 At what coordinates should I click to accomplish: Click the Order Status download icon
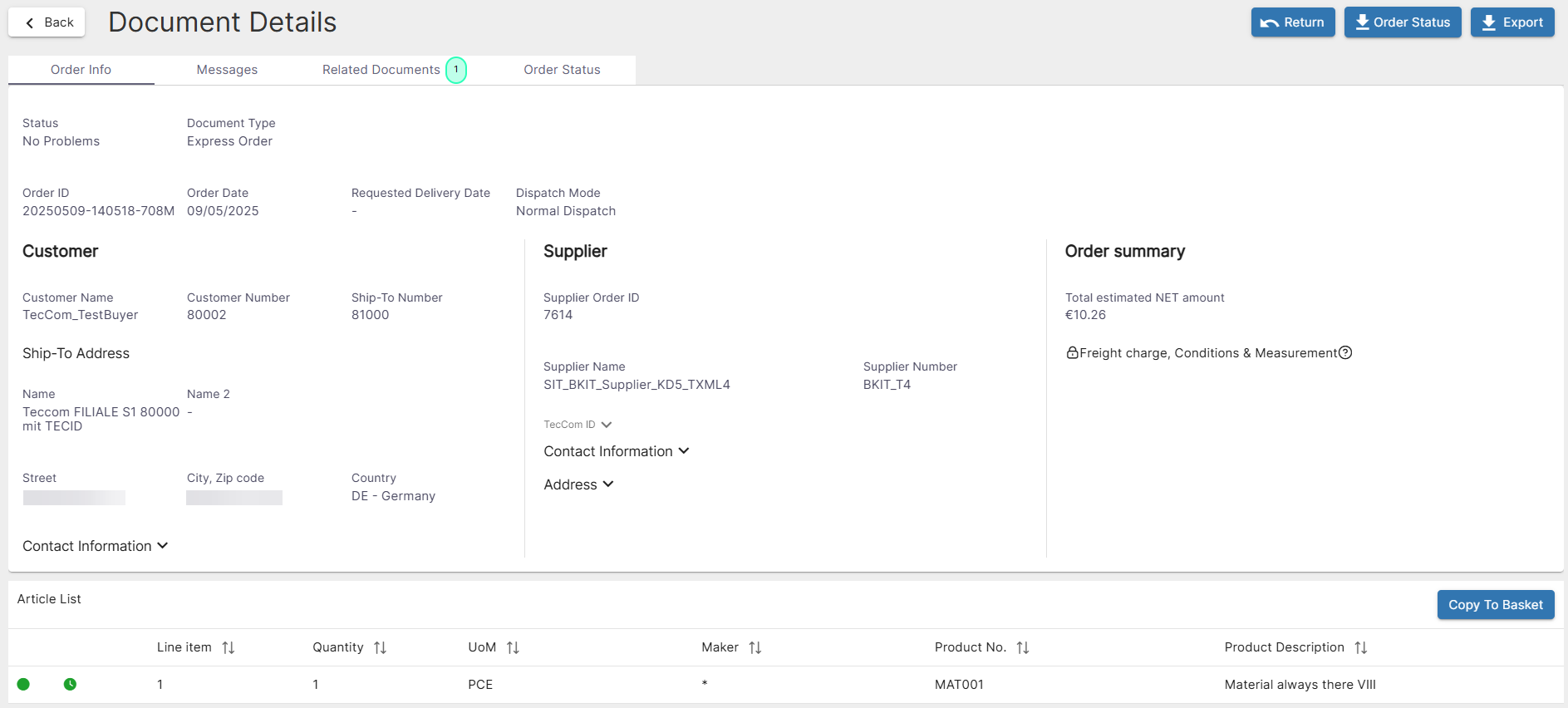(1363, 22)
